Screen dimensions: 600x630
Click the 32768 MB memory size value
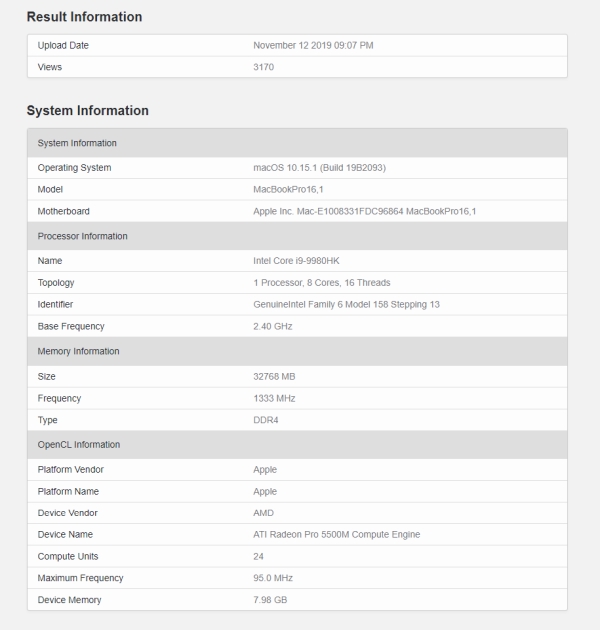[x=274, y=376]
